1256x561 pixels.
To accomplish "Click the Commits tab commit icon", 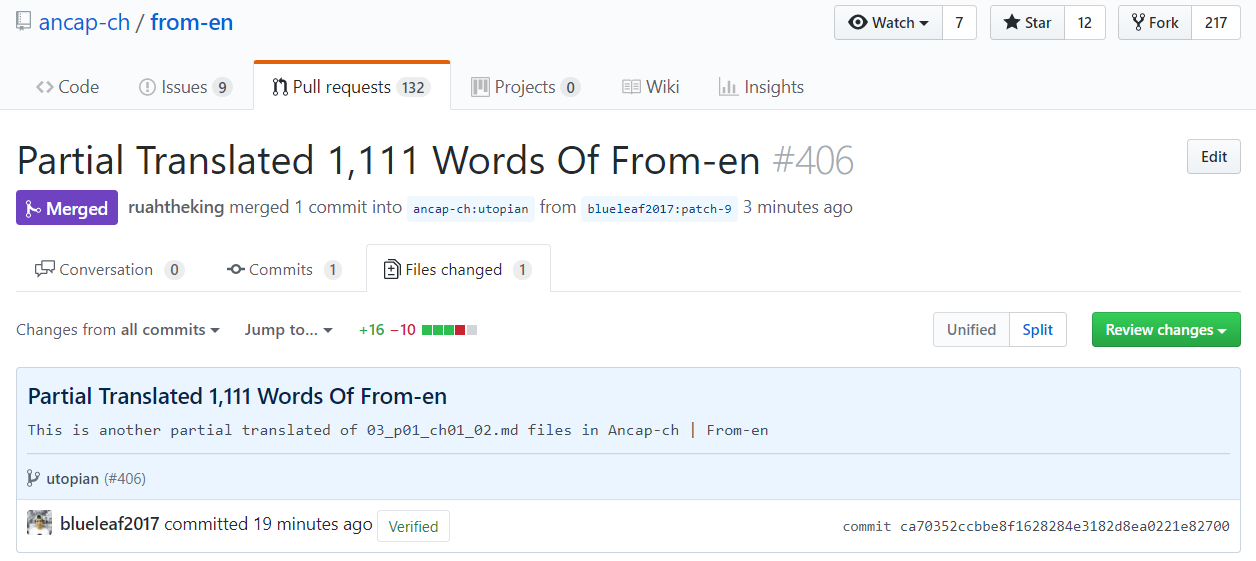I will (236, 269).
